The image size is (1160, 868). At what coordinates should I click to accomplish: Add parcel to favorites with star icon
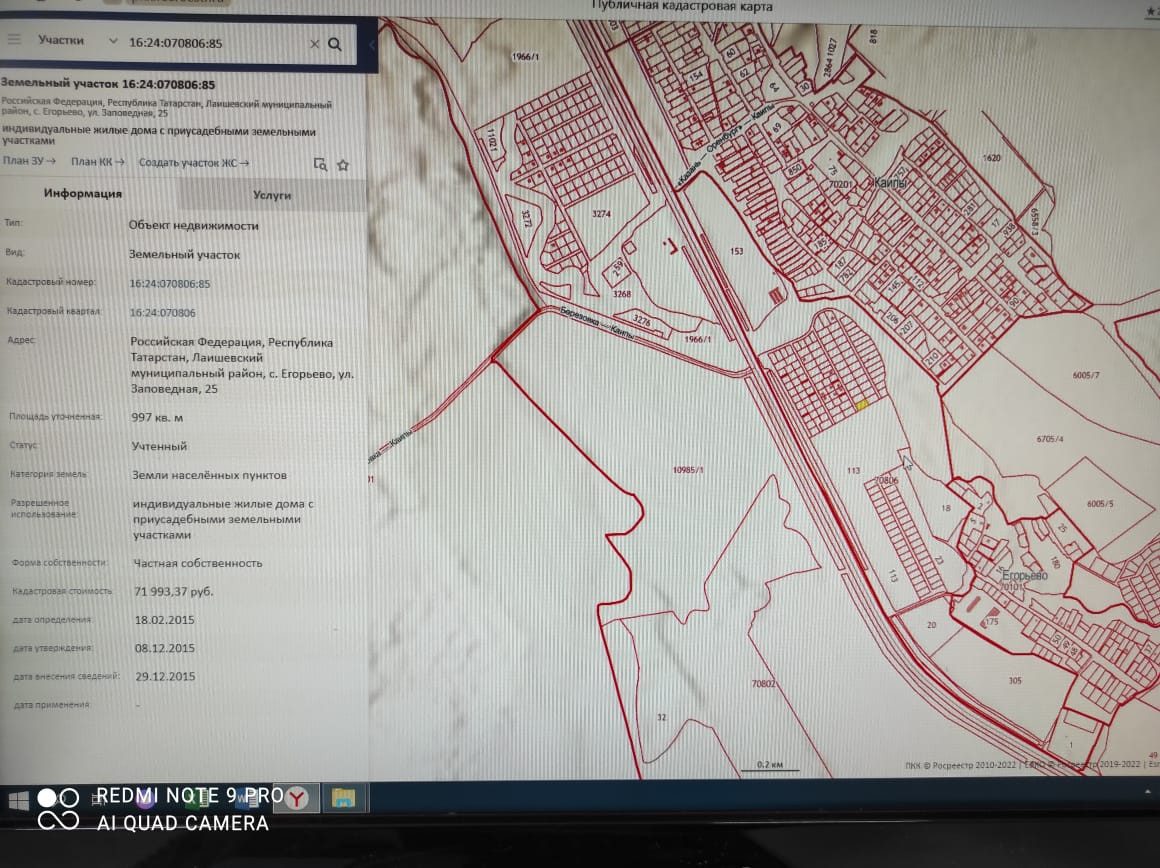343,165
